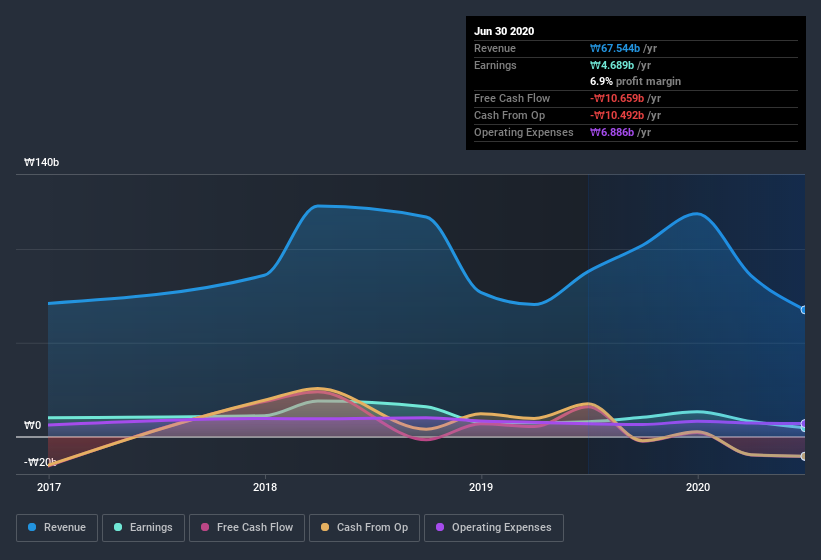Click the Jun 30 2020 tooltip date
The image size is (821, 560).
(x=504, y=31)
